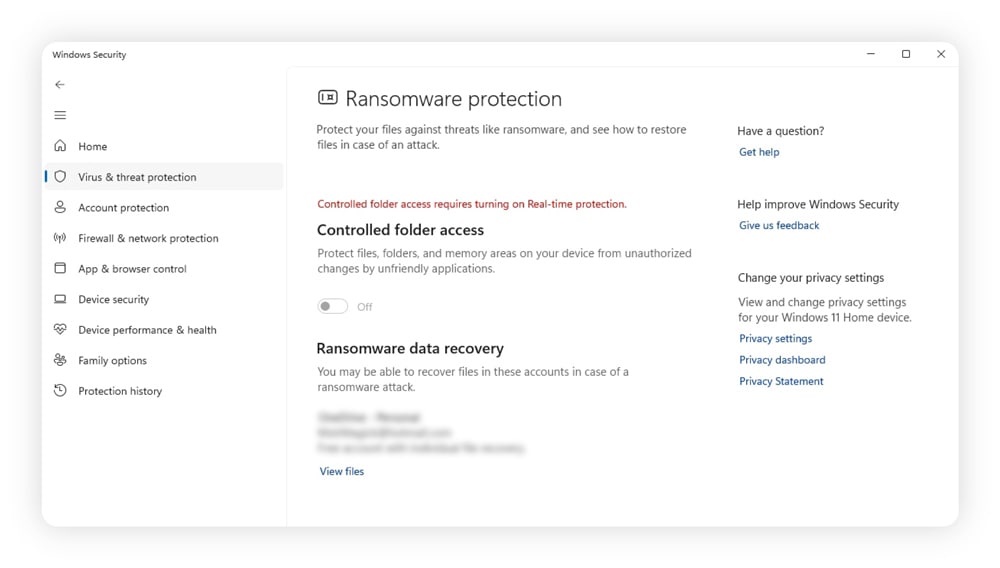Open Device performance & health
The width and height of the screenshot is (1000, 568).
(x=164, y=330)
